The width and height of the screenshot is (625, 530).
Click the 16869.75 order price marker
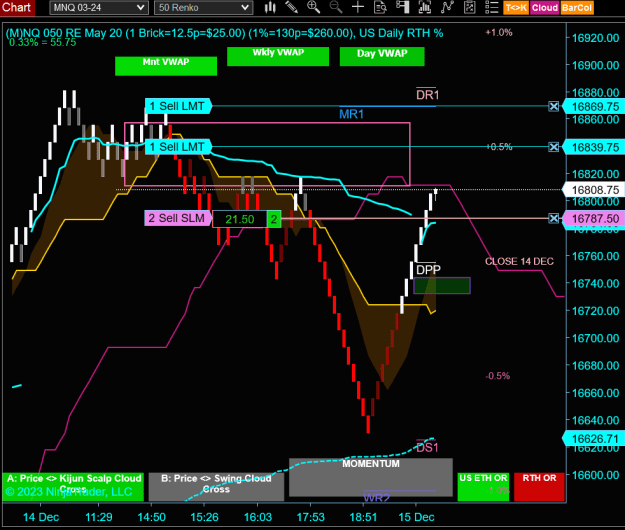coord(593,107)
